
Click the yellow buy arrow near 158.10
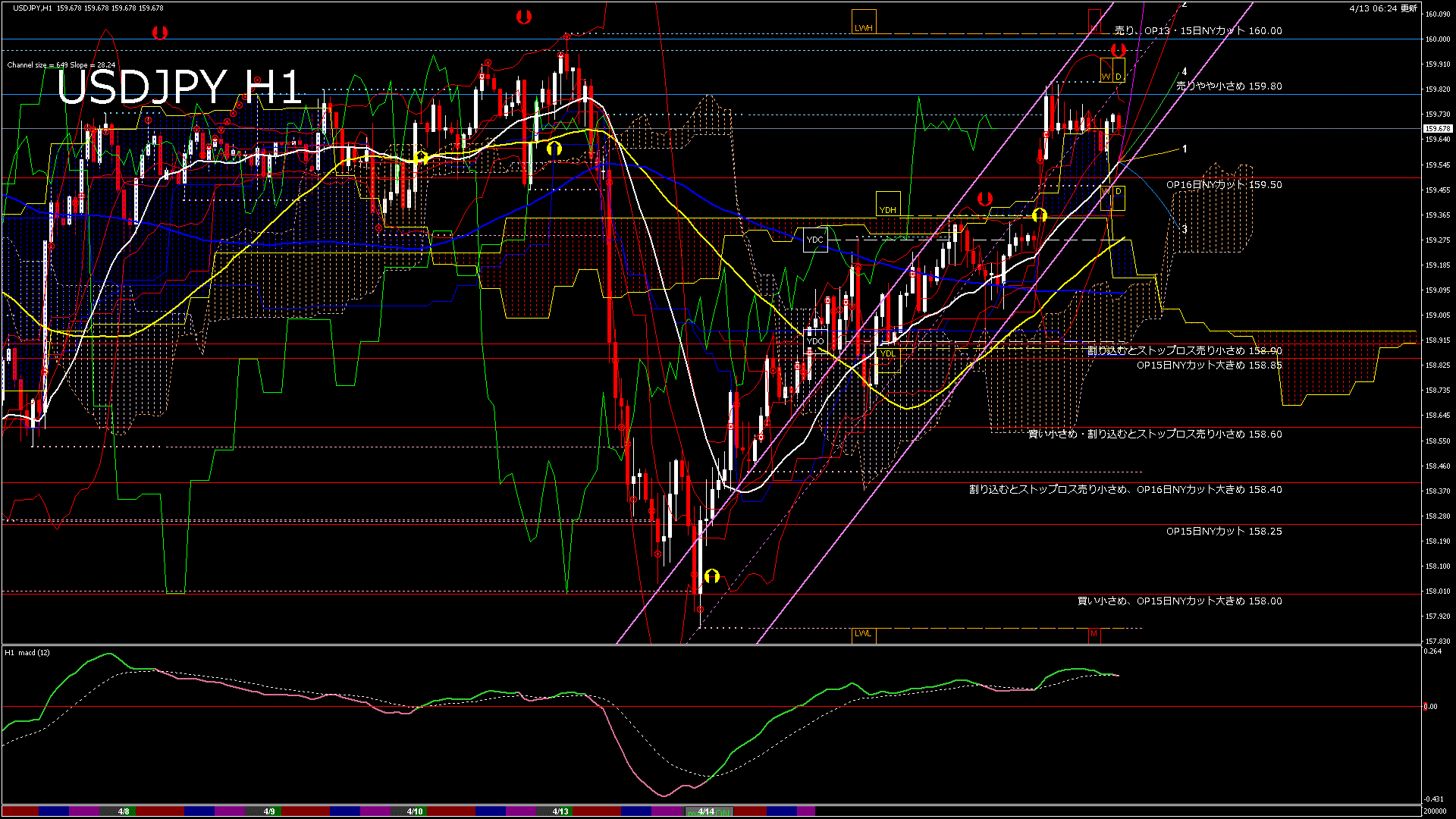click(x=711, y=576)
